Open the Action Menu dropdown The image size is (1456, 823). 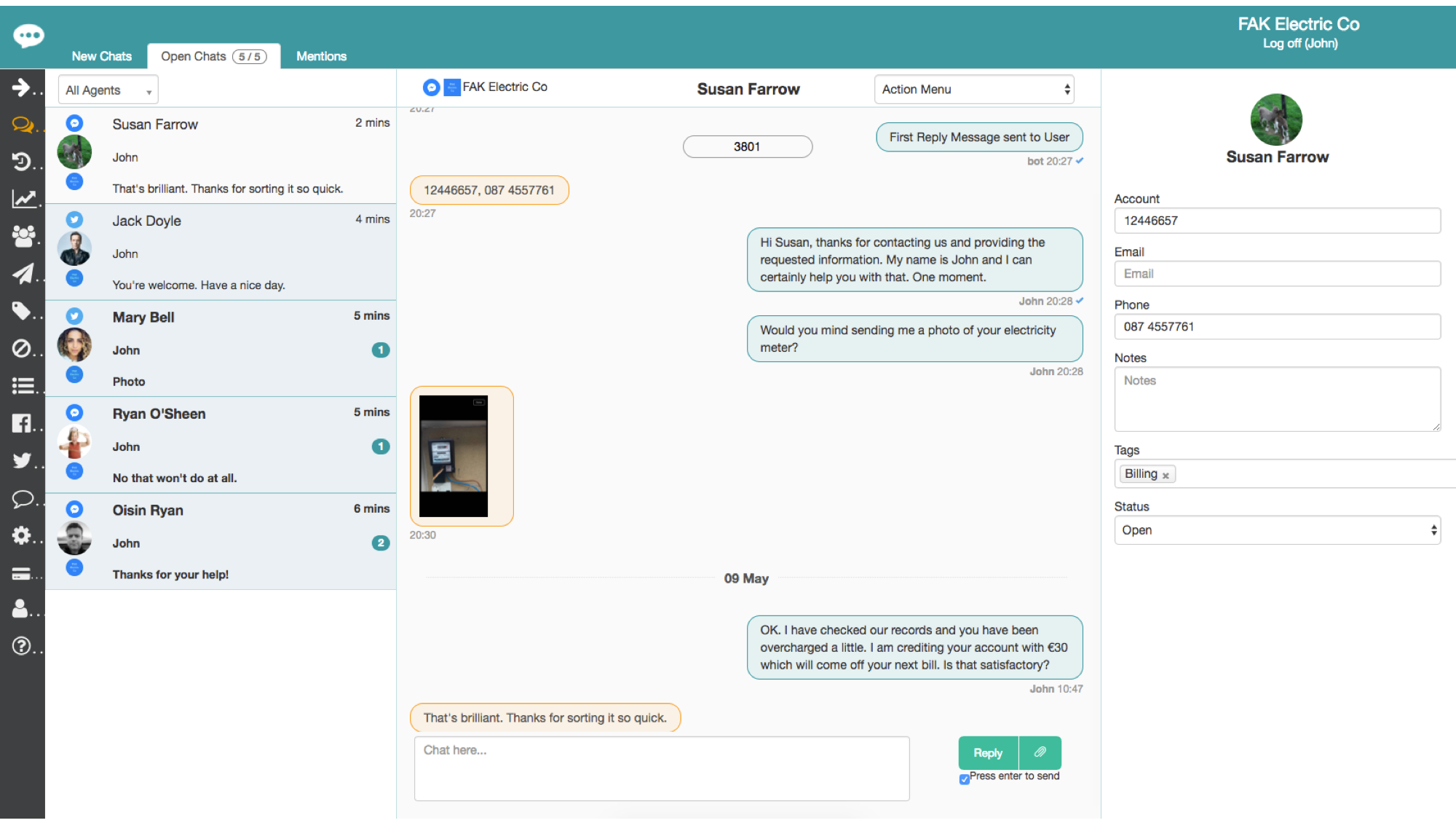[x=974, y=90]
